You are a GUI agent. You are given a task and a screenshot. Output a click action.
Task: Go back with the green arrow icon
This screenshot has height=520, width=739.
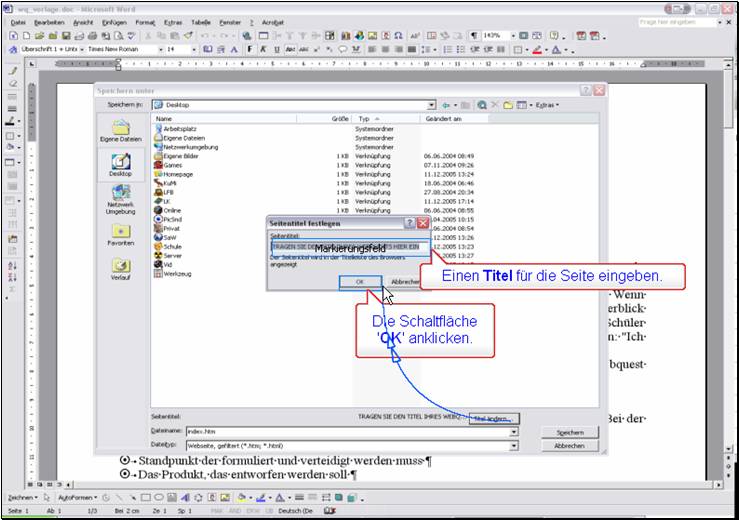pos(446,104)
